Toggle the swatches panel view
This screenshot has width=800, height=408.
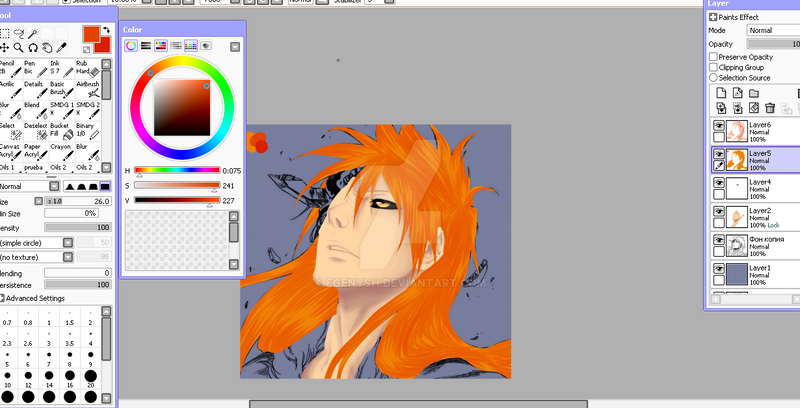pyautogui.click(x=191, y=46)
